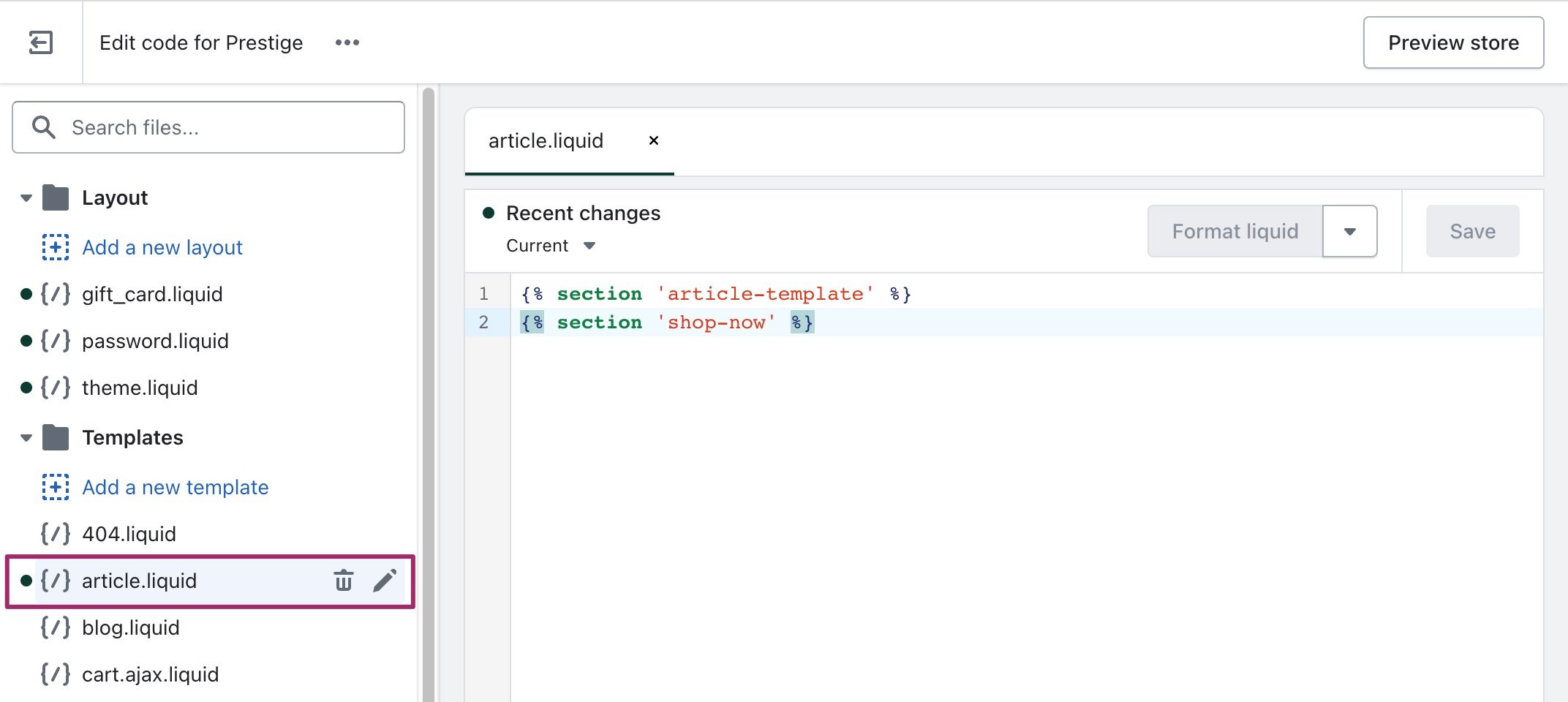Click the Layout folder icon
Screen dimensions: 1568x702
[56, 197]
